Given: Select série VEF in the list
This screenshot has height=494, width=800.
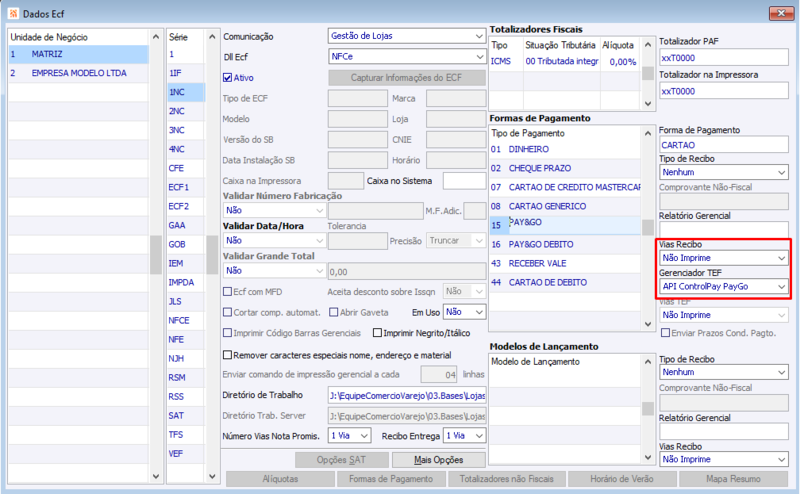Looking at the screenshot, I should tap(186, 454).
